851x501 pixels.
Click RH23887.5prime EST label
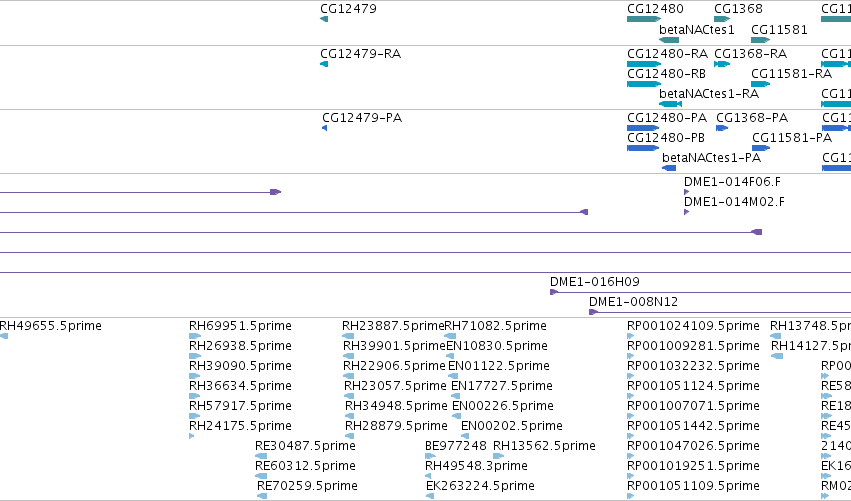click(393, 326)
